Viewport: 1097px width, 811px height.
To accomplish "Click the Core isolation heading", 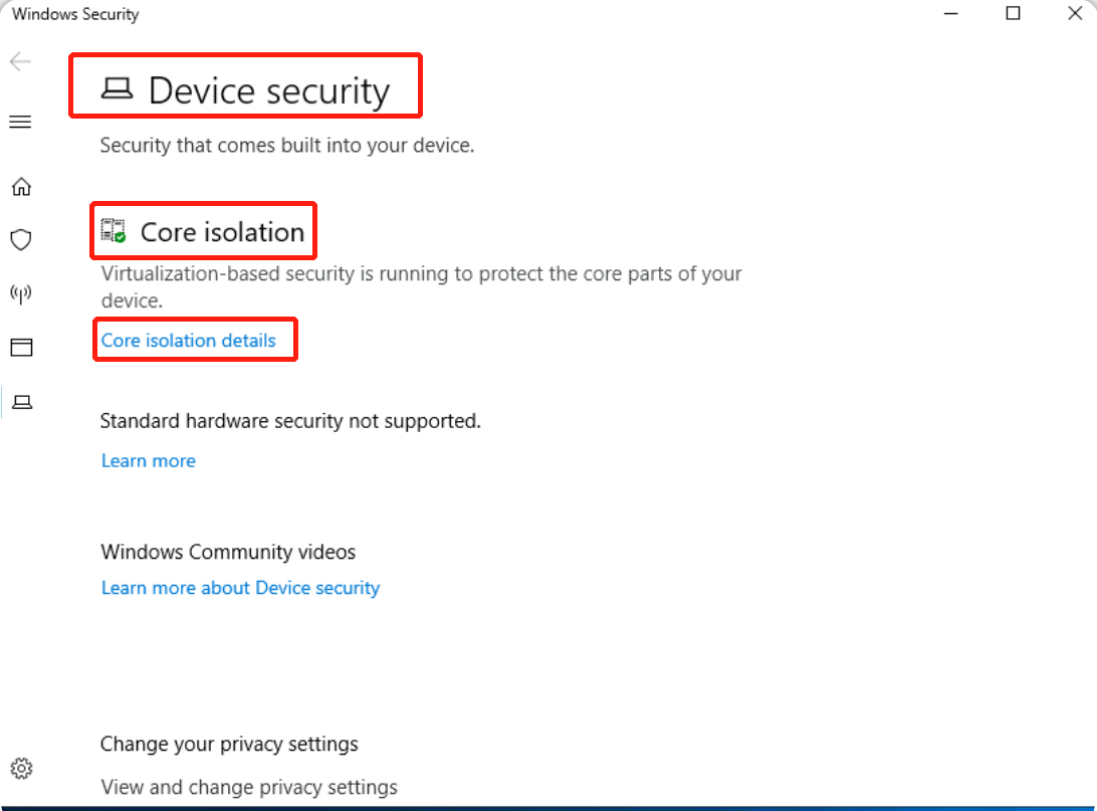I will (222, 232).
